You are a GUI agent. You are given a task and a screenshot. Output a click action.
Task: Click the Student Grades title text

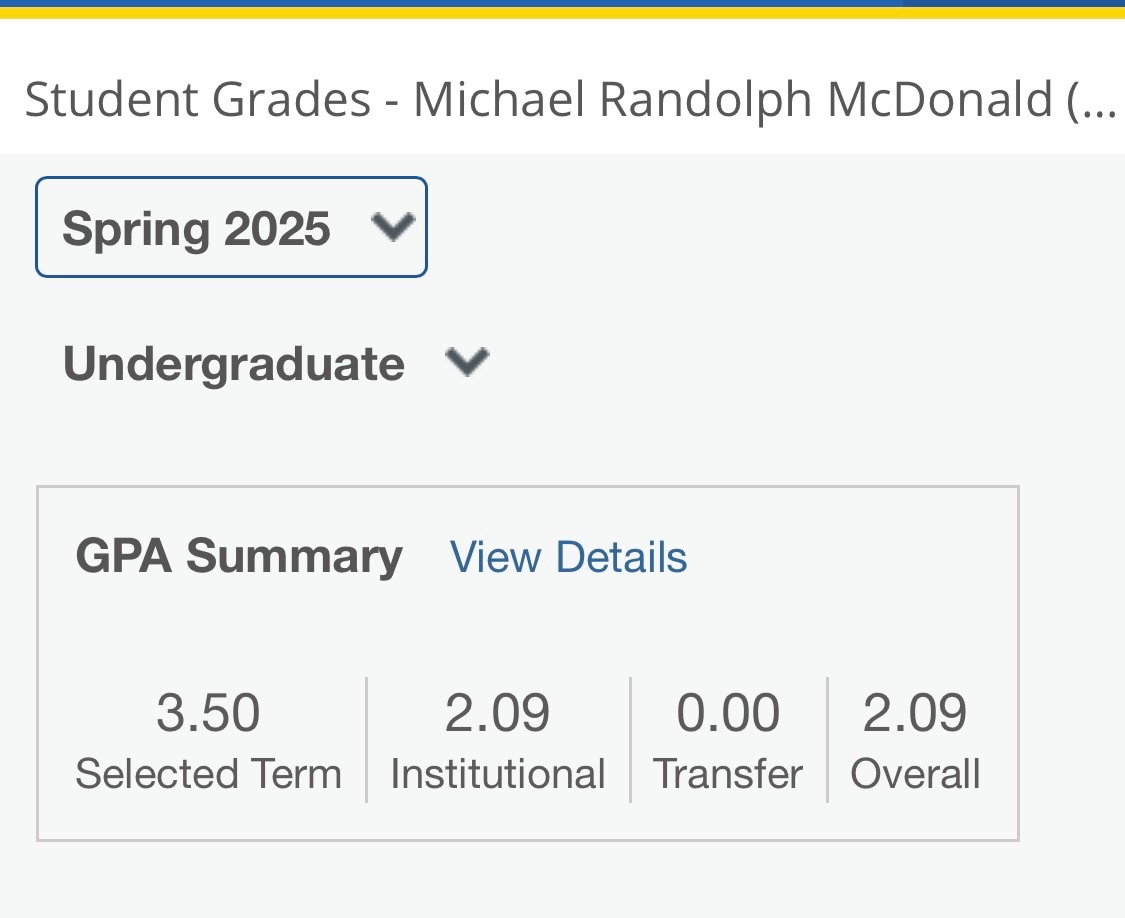pos(197,99)
